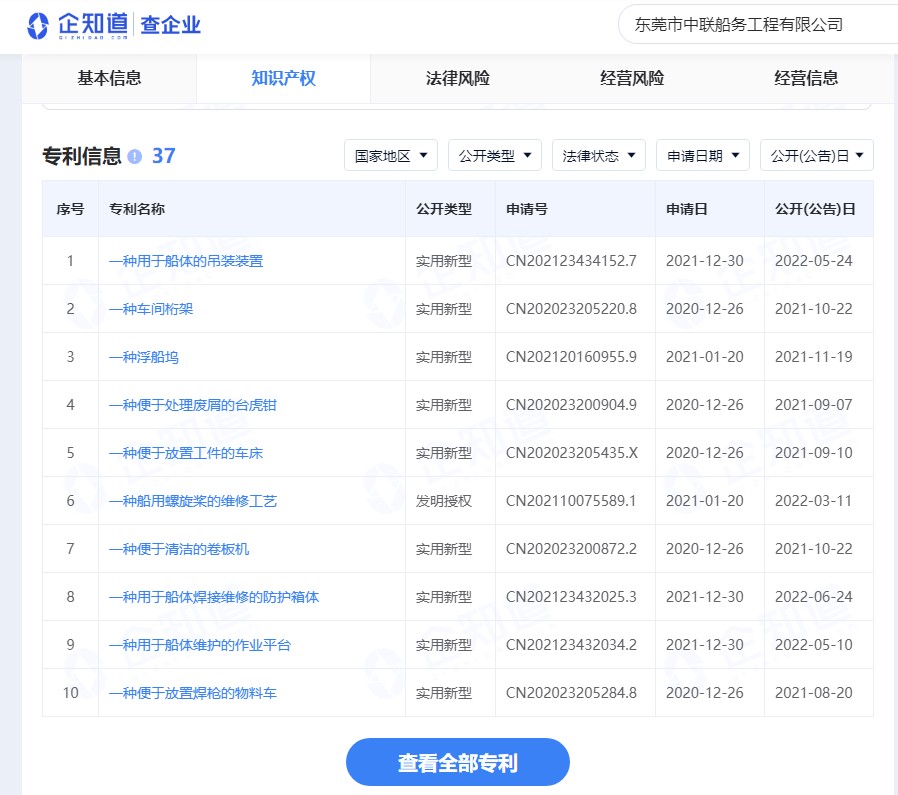The height and width of the screenshot is (795, 898).
Task: Open patent 一种便于放置焊枪的物料车
Action: point(193,693)
